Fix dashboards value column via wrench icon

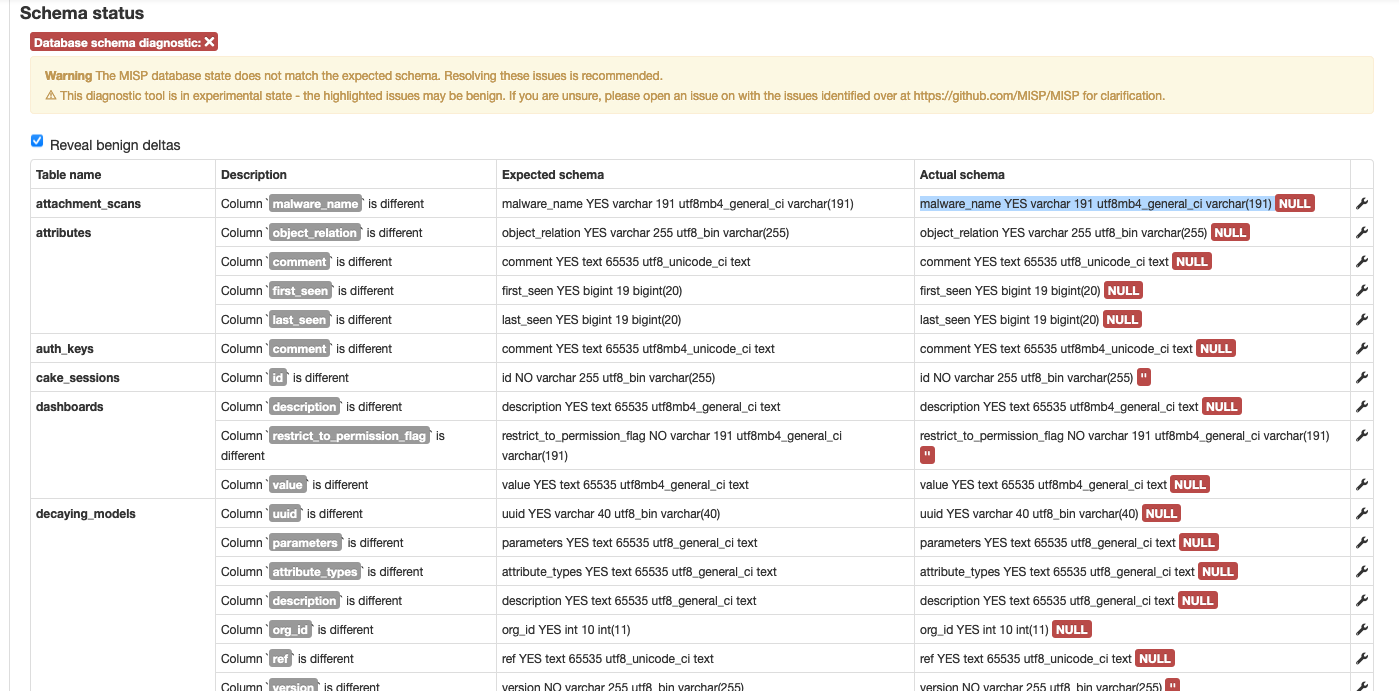[1361, 484]
